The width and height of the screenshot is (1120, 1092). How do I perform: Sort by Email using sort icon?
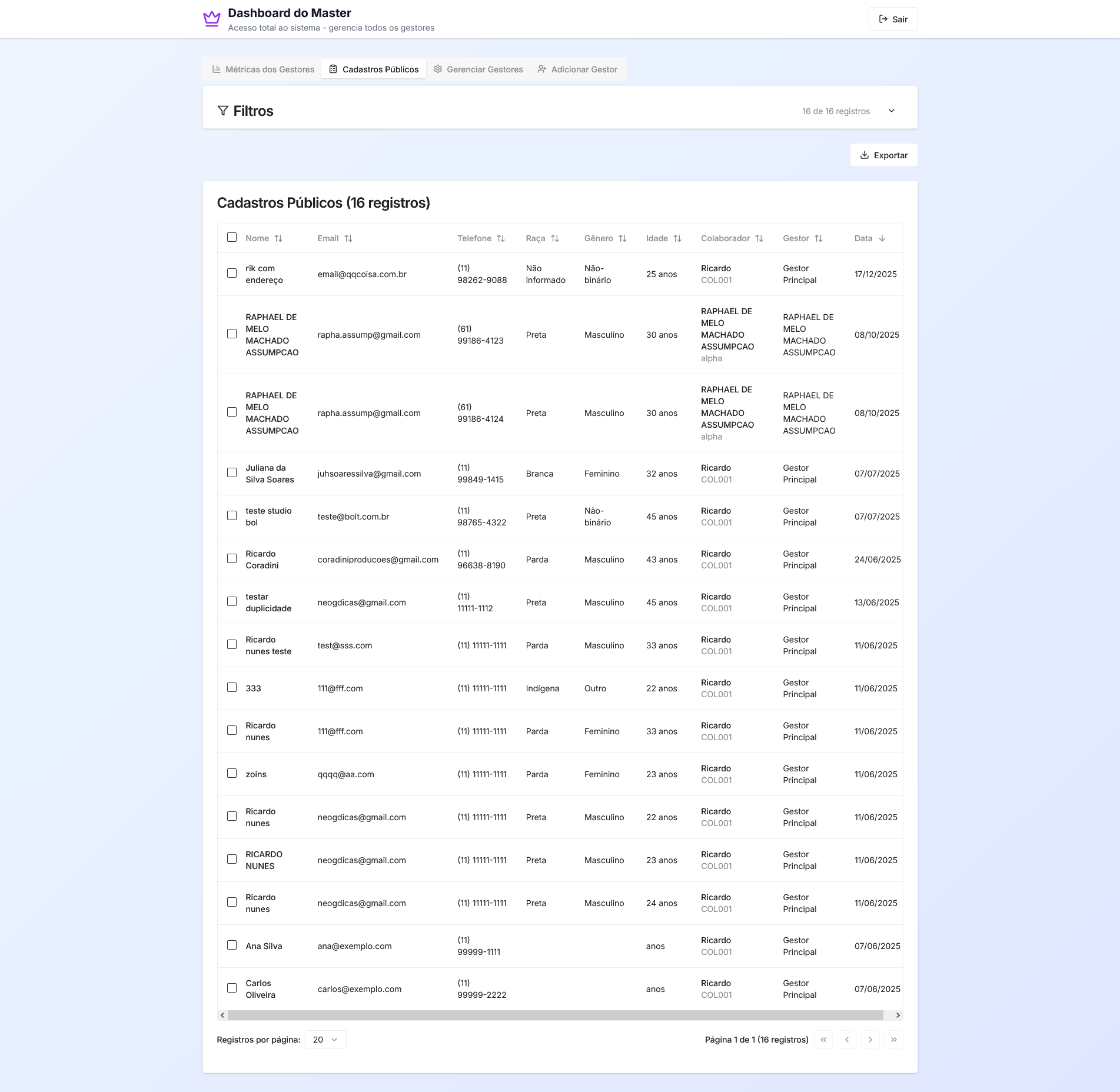(348, 238)
